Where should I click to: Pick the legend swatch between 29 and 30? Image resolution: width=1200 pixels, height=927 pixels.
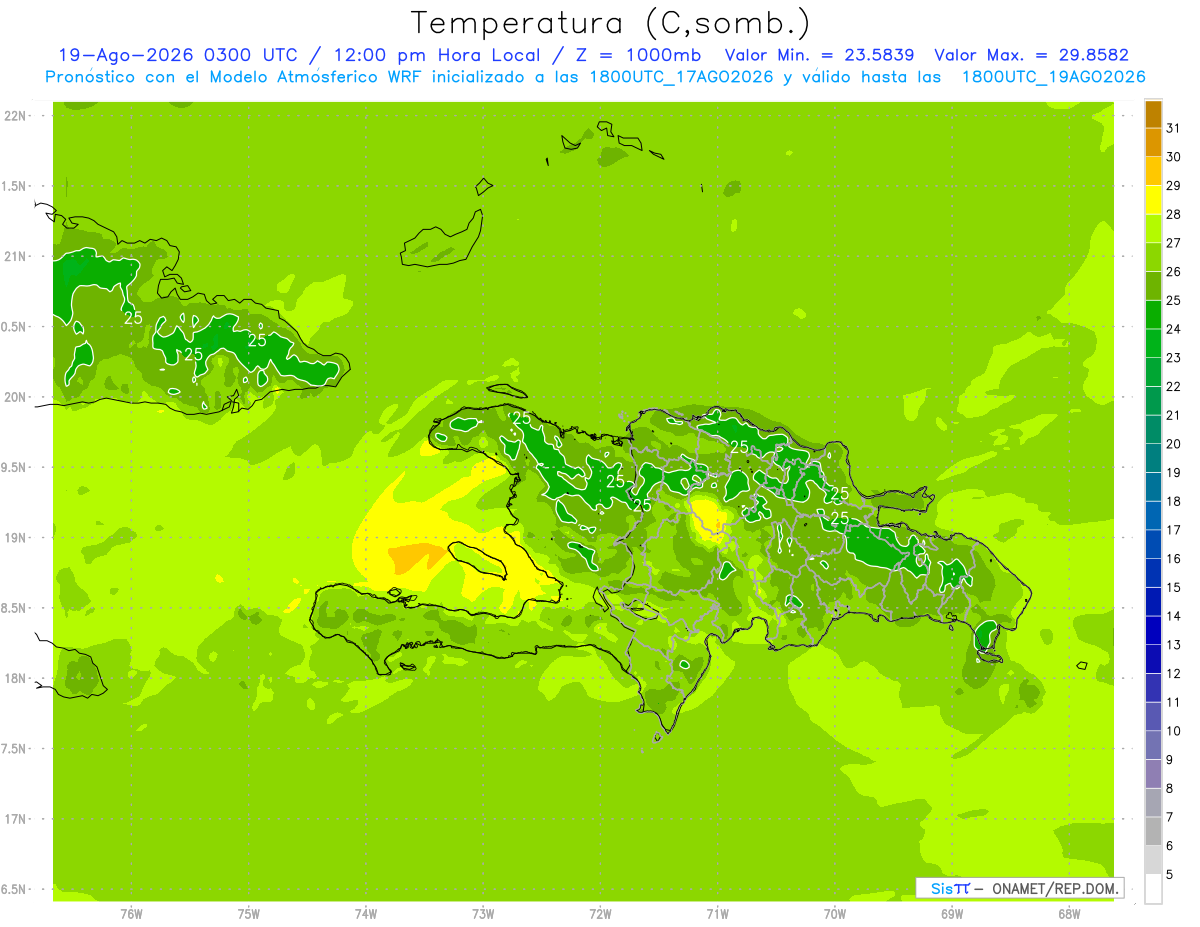(x=1154, y=171)
